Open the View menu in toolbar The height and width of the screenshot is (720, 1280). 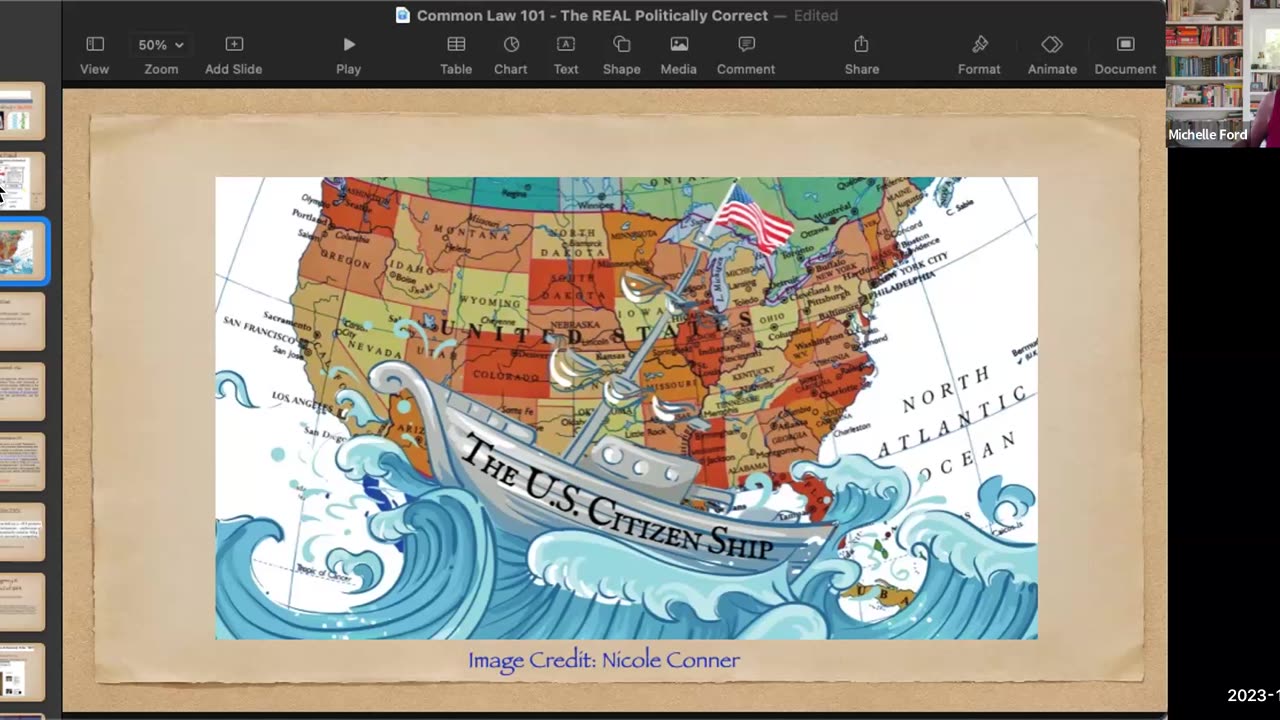[94, 55]
